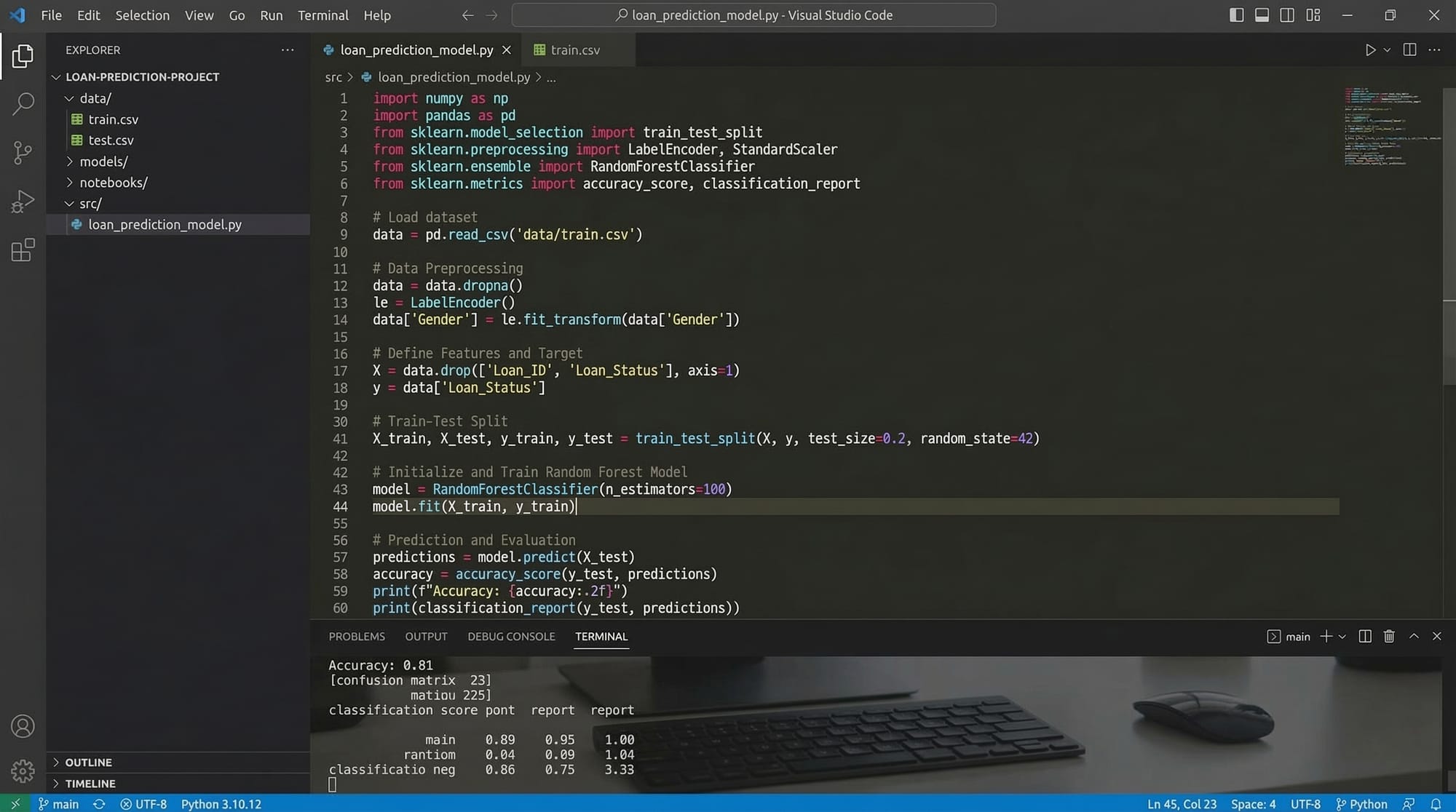The width and height of the screenshot is (1456, 812).
Task: Expand the models/ folder
Action: (x=103, y=162)
